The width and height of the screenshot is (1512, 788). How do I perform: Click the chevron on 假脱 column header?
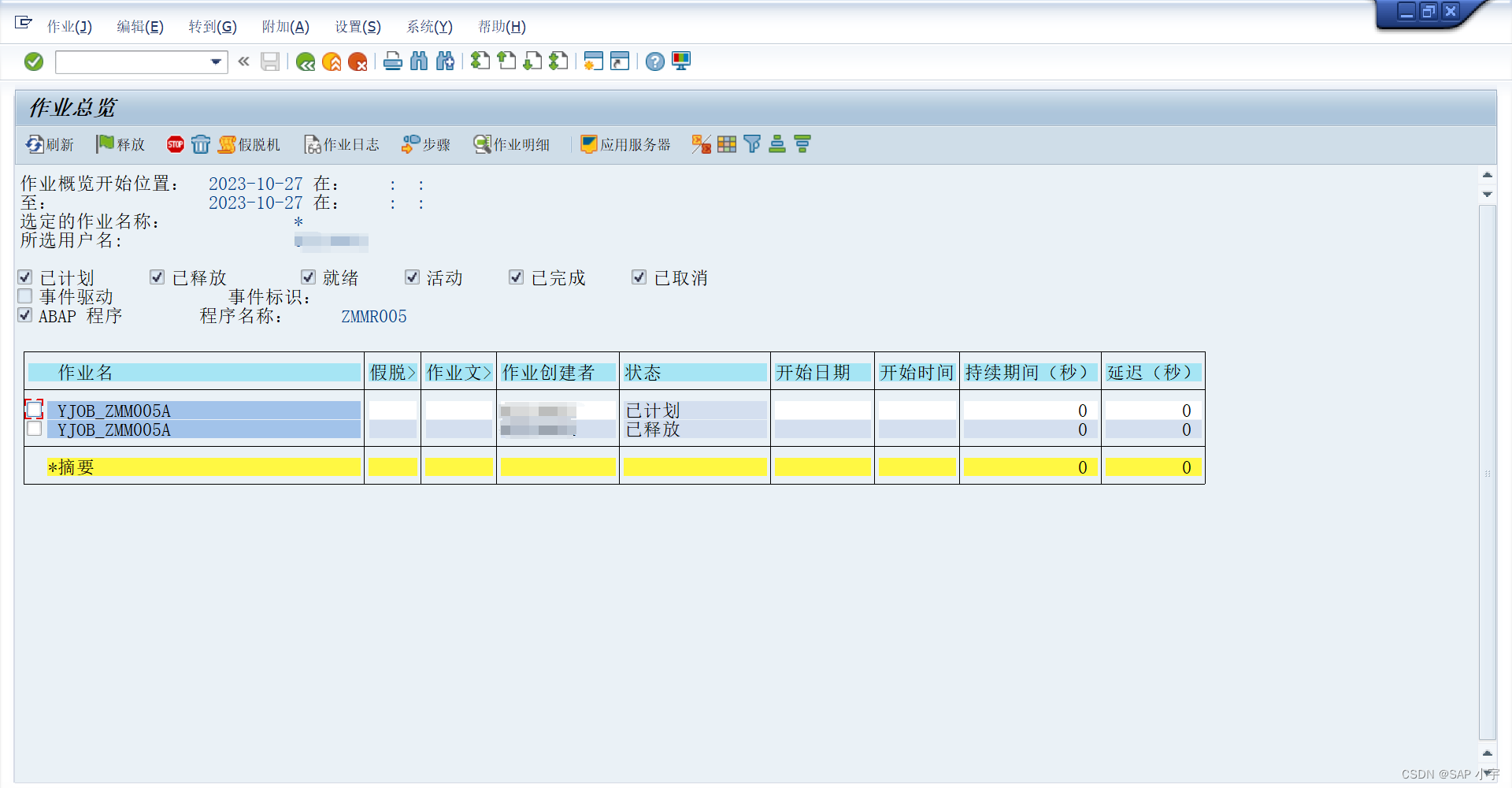click(x=412, y=372)
